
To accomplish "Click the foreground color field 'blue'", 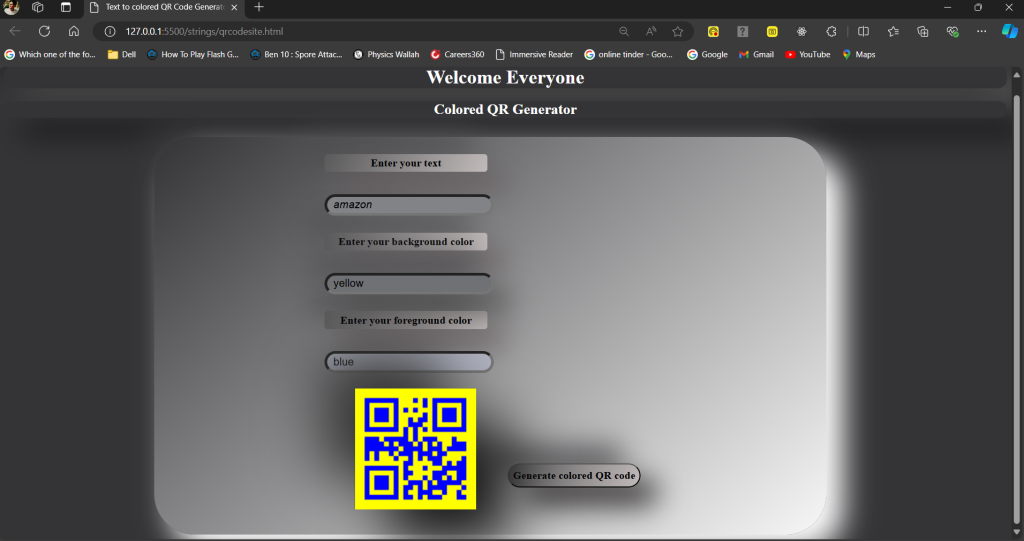I will (x=408, y=361).
